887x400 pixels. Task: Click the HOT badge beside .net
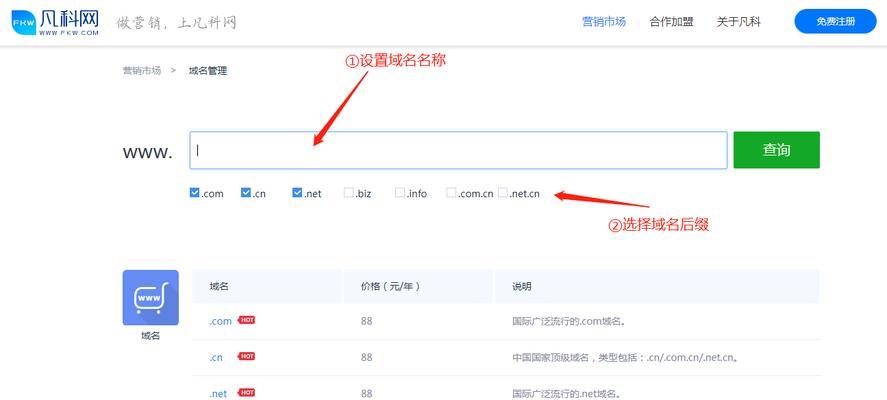coord(247,393)
